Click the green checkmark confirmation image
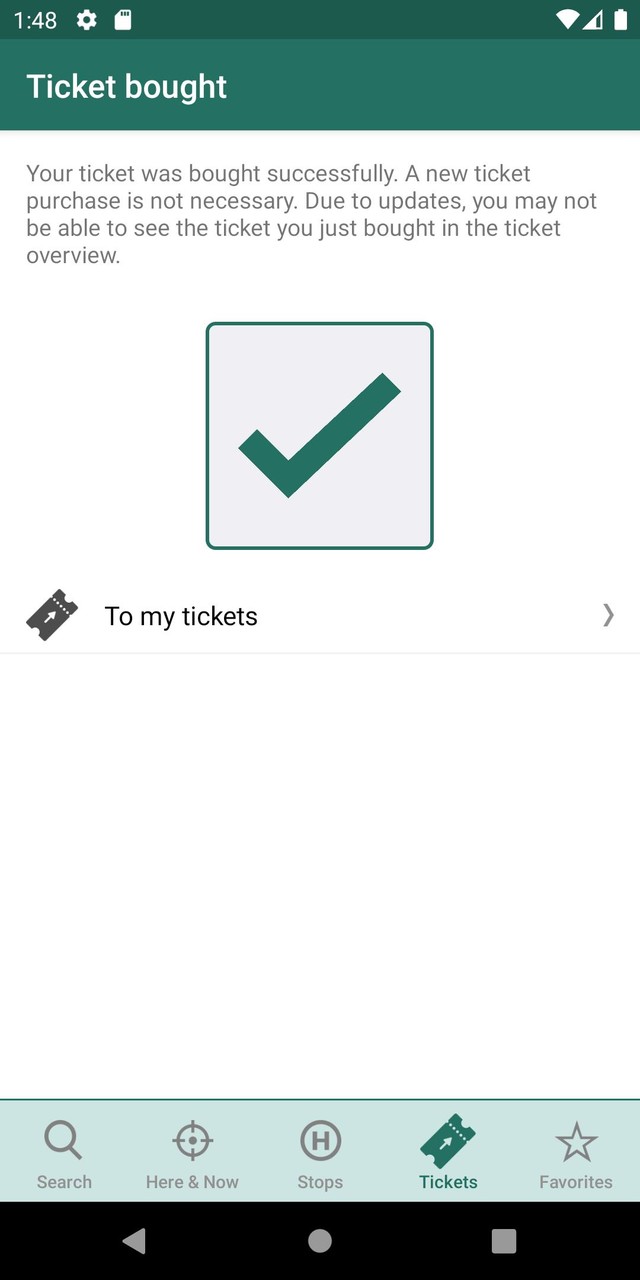This screenshot has width=640, height=1280. 319,435
